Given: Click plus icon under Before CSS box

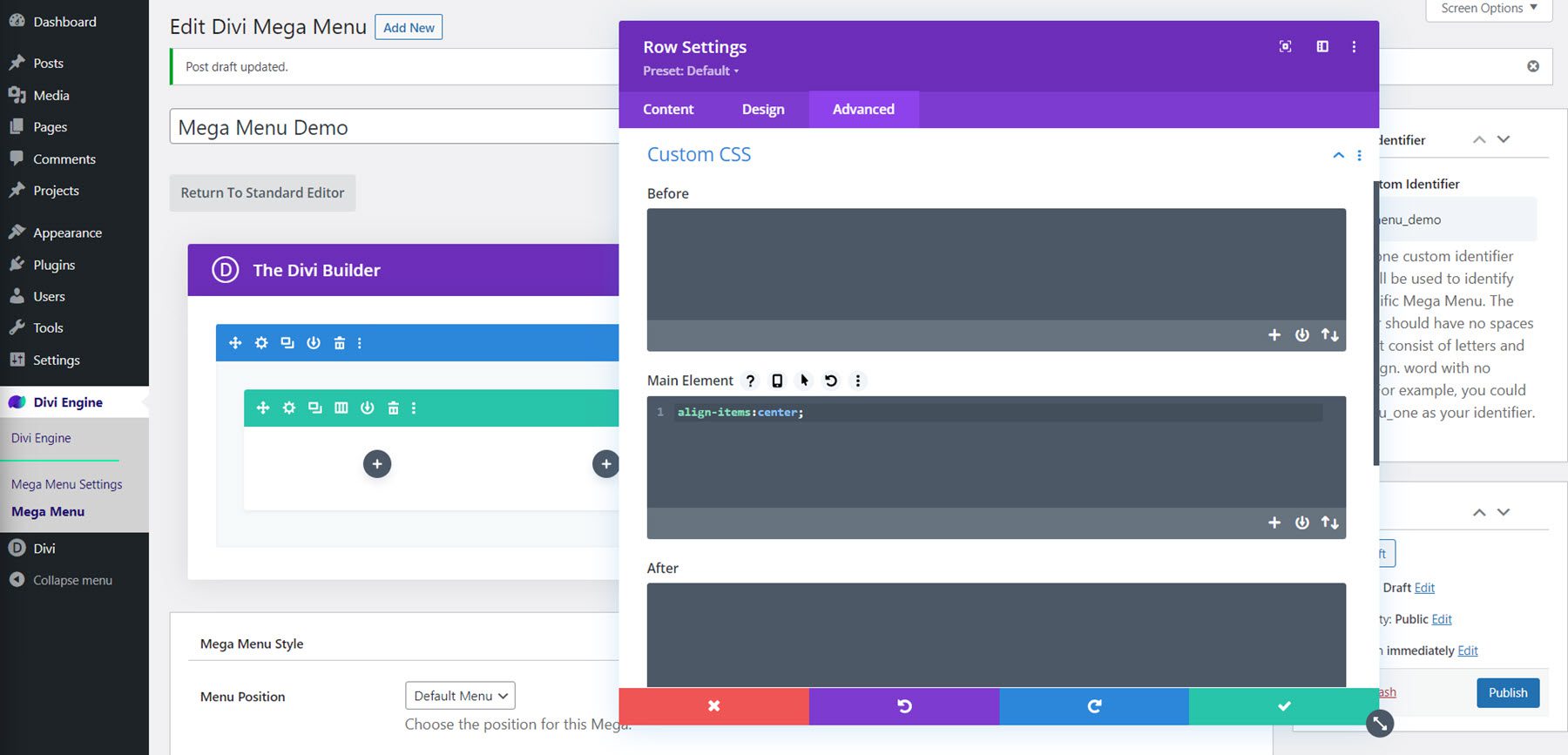Looking at the screenshot, I should point(1274,335).
